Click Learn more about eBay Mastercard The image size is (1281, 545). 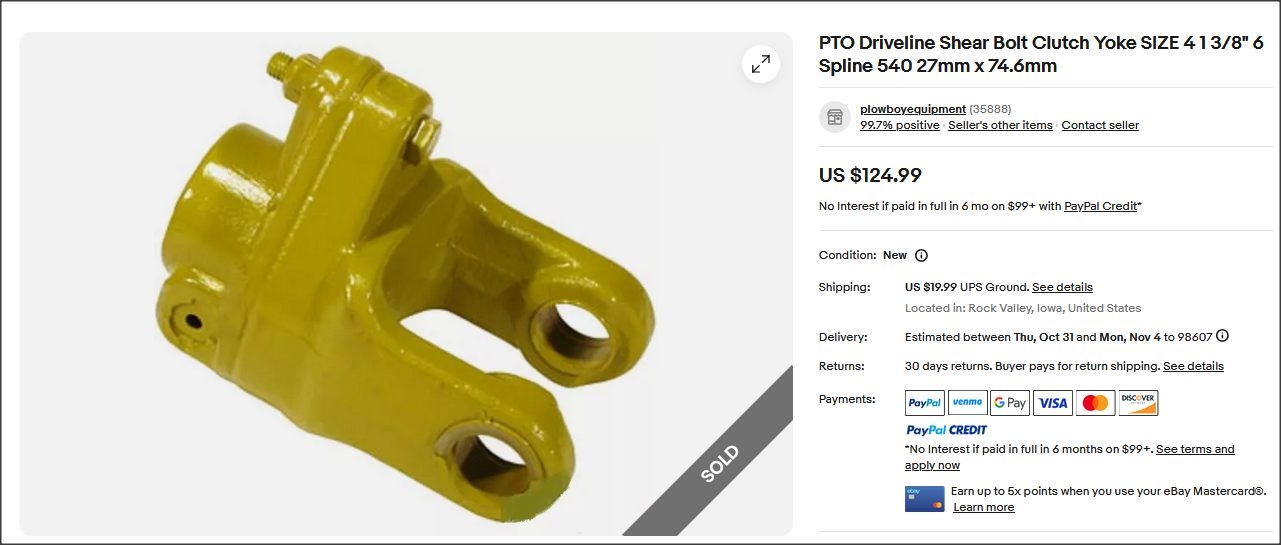coord(983,507)
